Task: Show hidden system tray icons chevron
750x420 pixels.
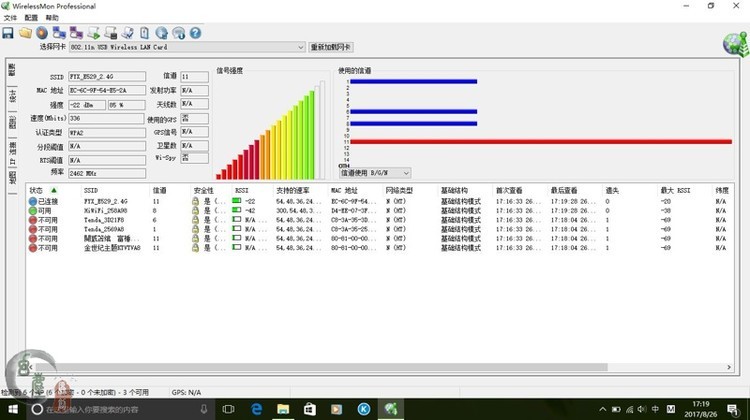Action: coord(603,409)
